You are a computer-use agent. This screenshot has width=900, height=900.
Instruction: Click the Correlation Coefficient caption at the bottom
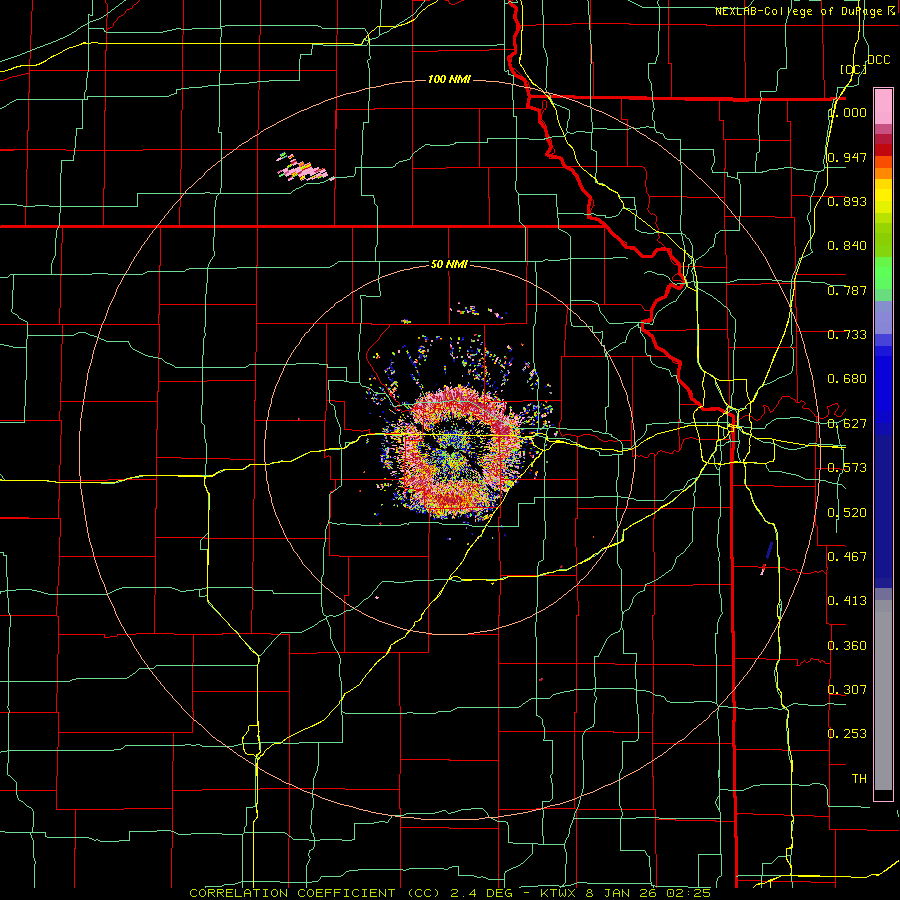pyautogui.click(x=450, y=893)
